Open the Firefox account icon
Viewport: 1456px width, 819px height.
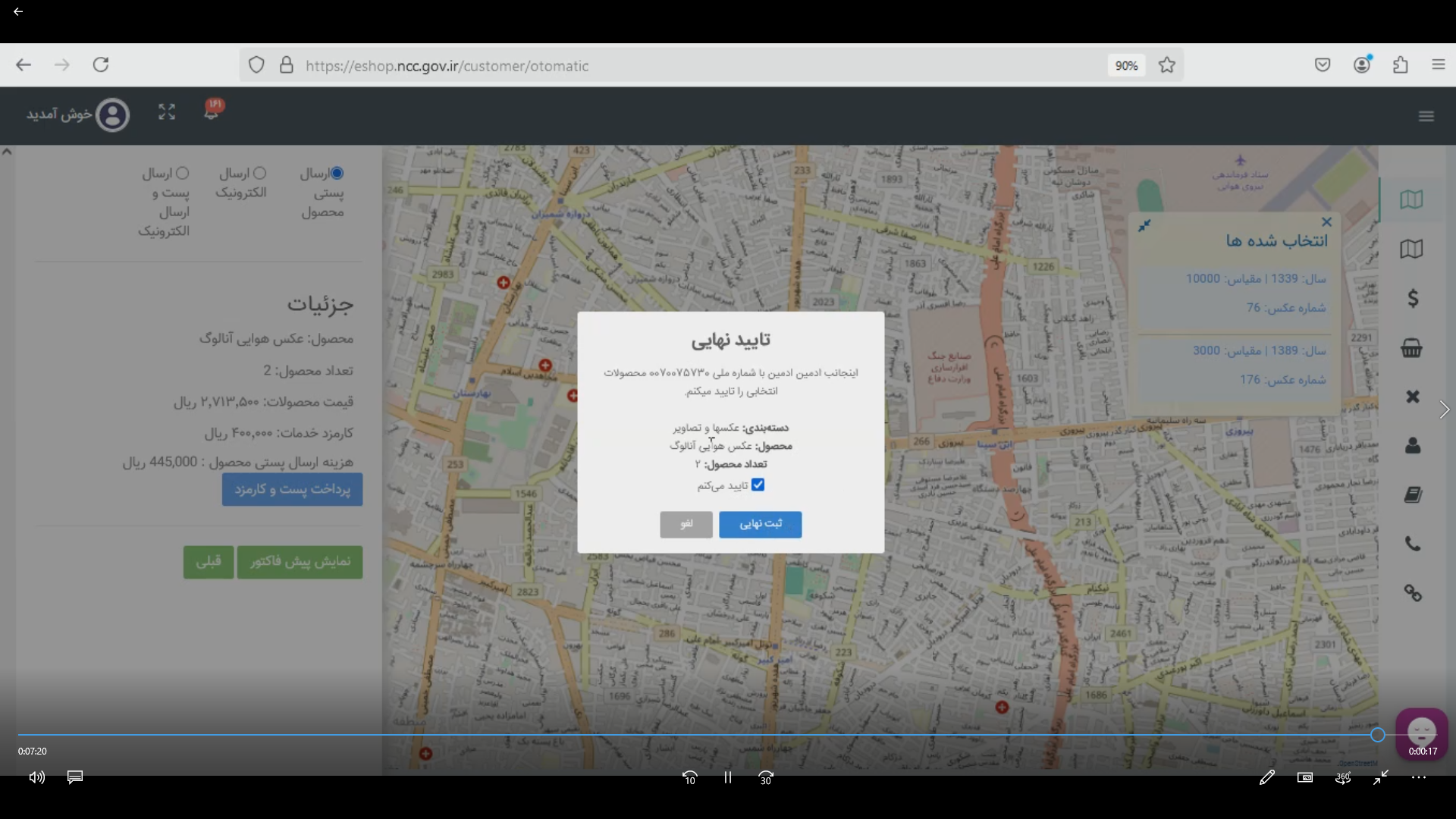(x=1363, y=64)
